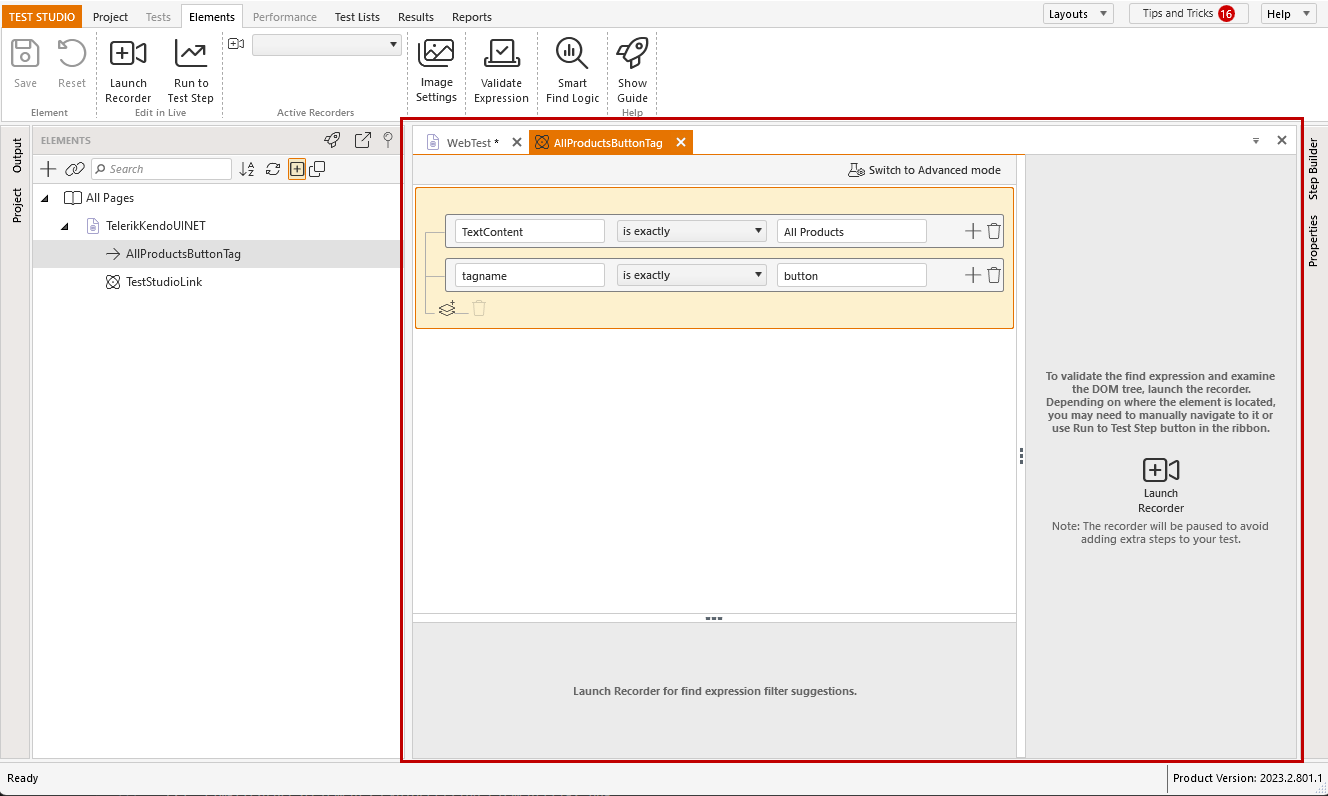
Task: Close the AllProductsButtonTag tab
Action: (x=681, y=143)
